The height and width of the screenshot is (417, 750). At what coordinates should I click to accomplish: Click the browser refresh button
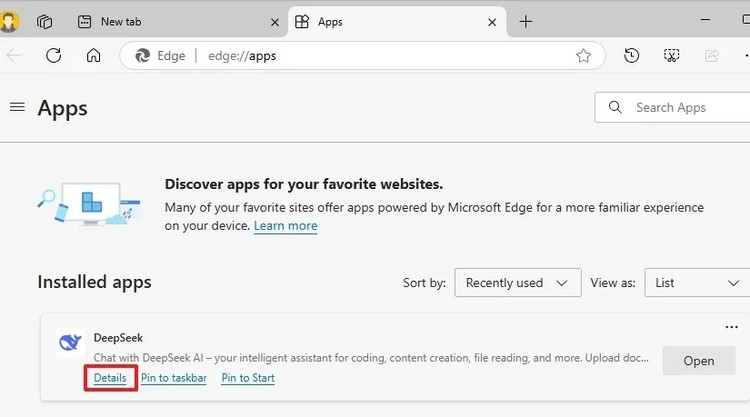(54, 55)
